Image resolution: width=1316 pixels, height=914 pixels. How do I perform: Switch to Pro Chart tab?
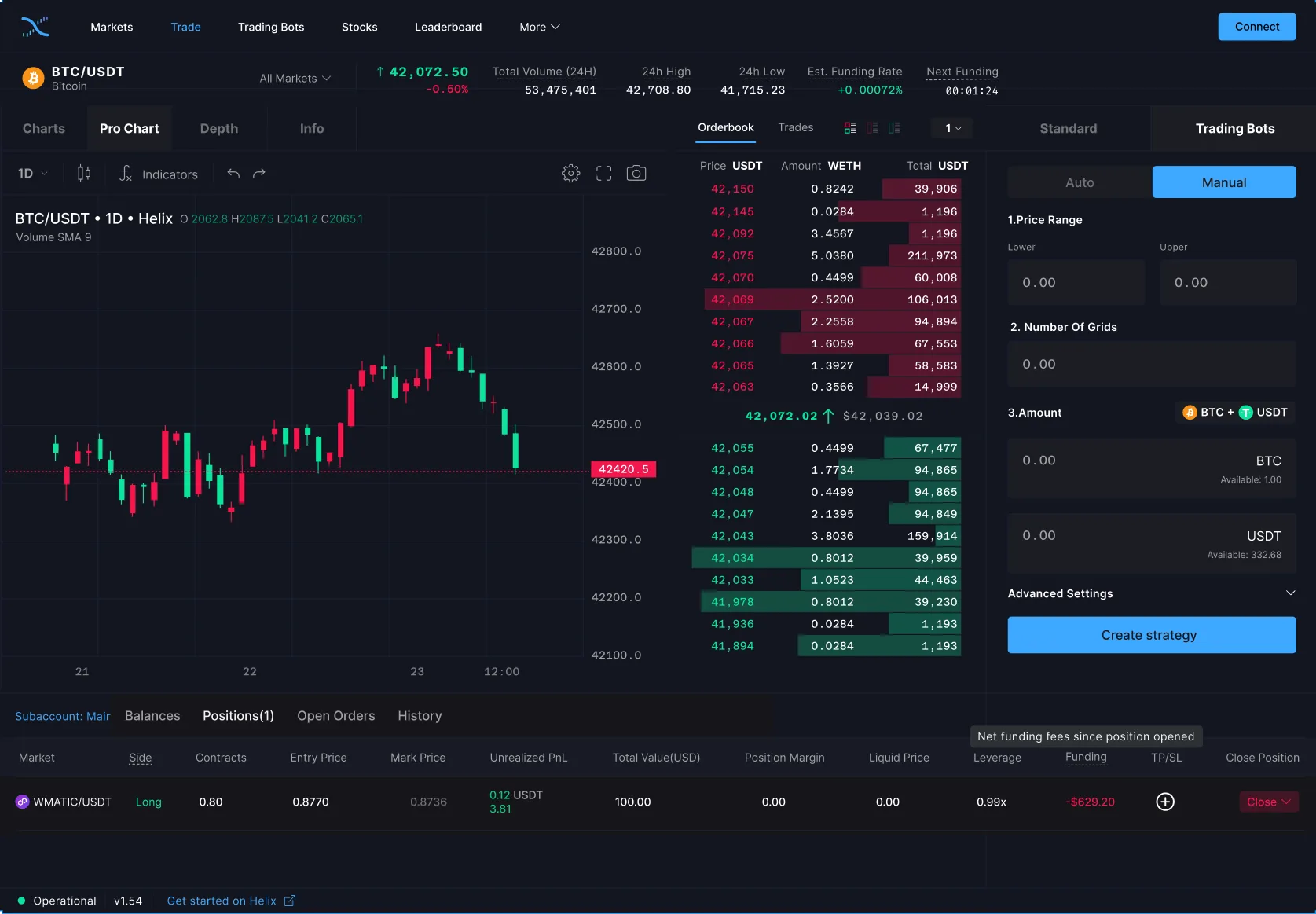(130, 128)
